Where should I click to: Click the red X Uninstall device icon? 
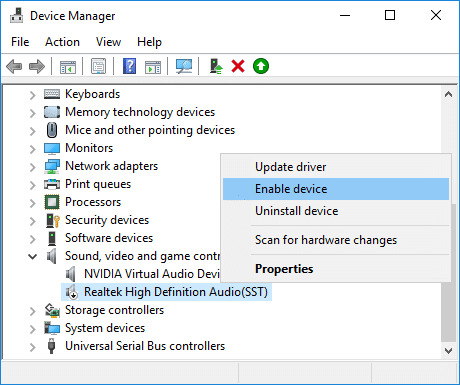point(238,66)
